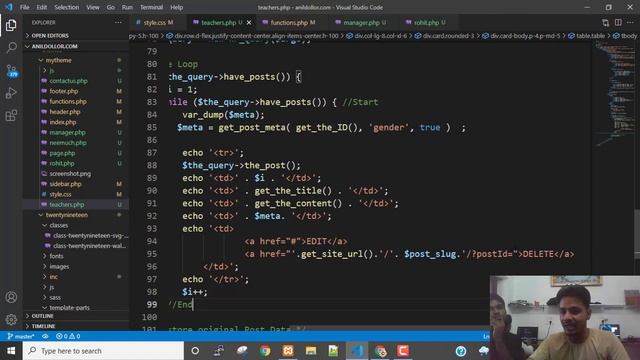Expand the inc folder

click(x=53, y=277)
